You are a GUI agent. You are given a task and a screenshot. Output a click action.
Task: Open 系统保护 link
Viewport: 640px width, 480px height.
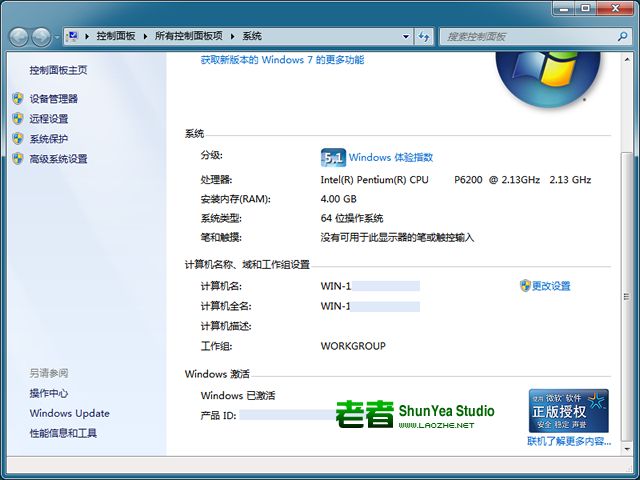click(49, 139)
